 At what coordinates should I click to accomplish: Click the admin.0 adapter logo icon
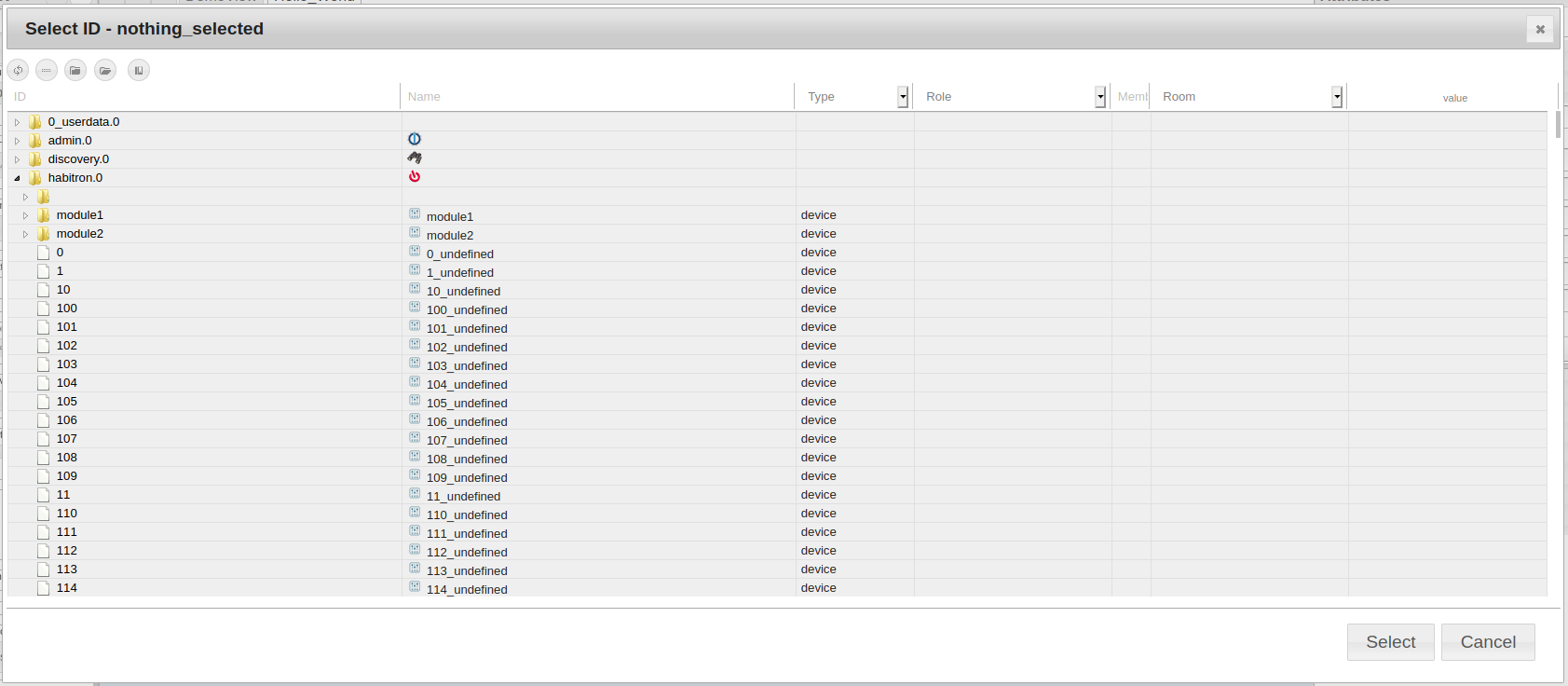(x=415, y=139)
